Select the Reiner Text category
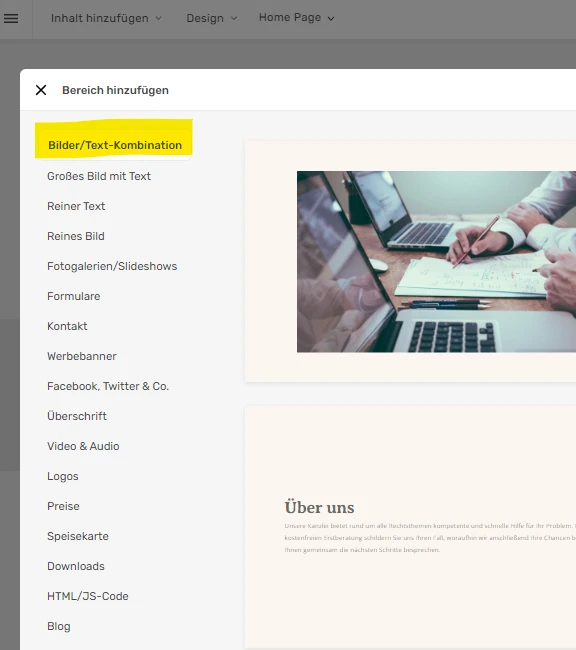The height and width of the screenshot is (650, 576). point(76,206)
